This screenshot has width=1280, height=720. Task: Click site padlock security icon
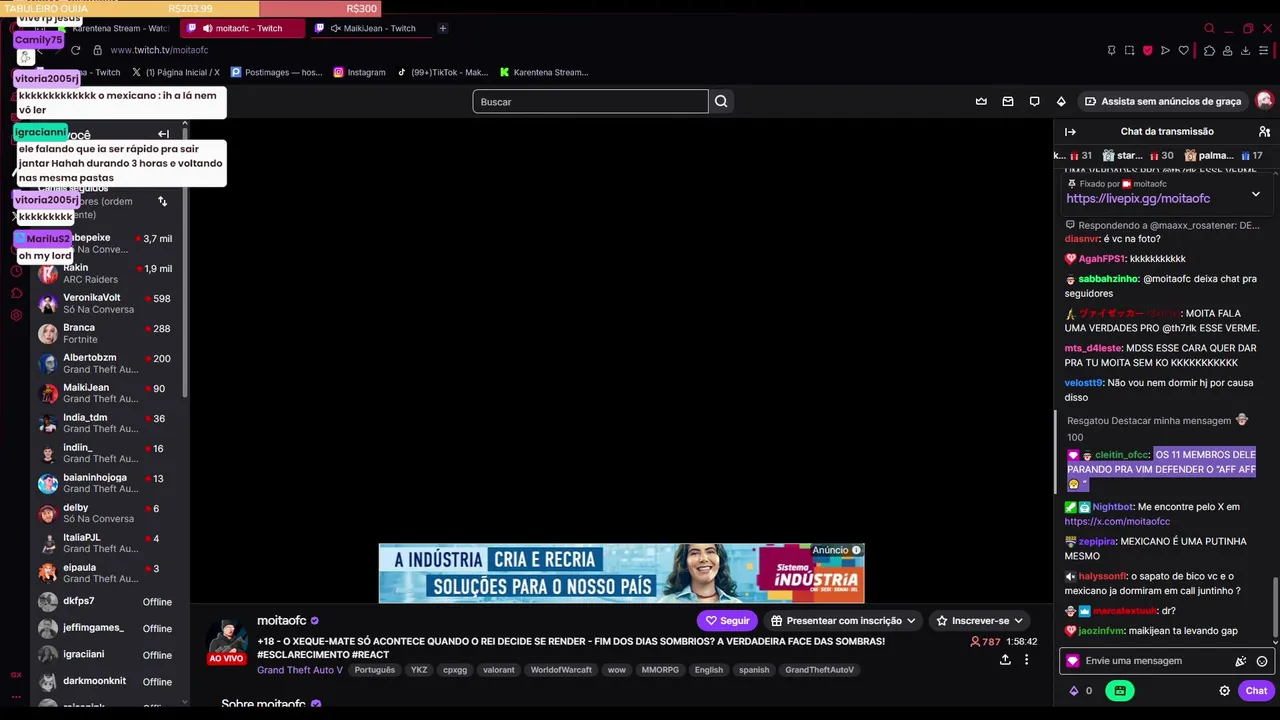click(x=98, y=50)
